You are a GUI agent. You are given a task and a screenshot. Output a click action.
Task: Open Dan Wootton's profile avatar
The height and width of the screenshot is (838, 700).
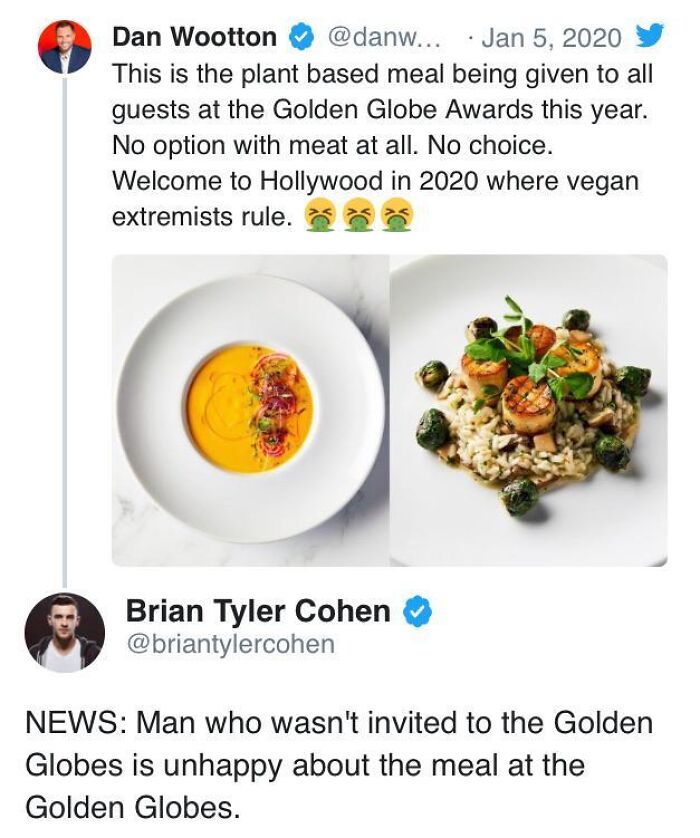click(65, 47)
